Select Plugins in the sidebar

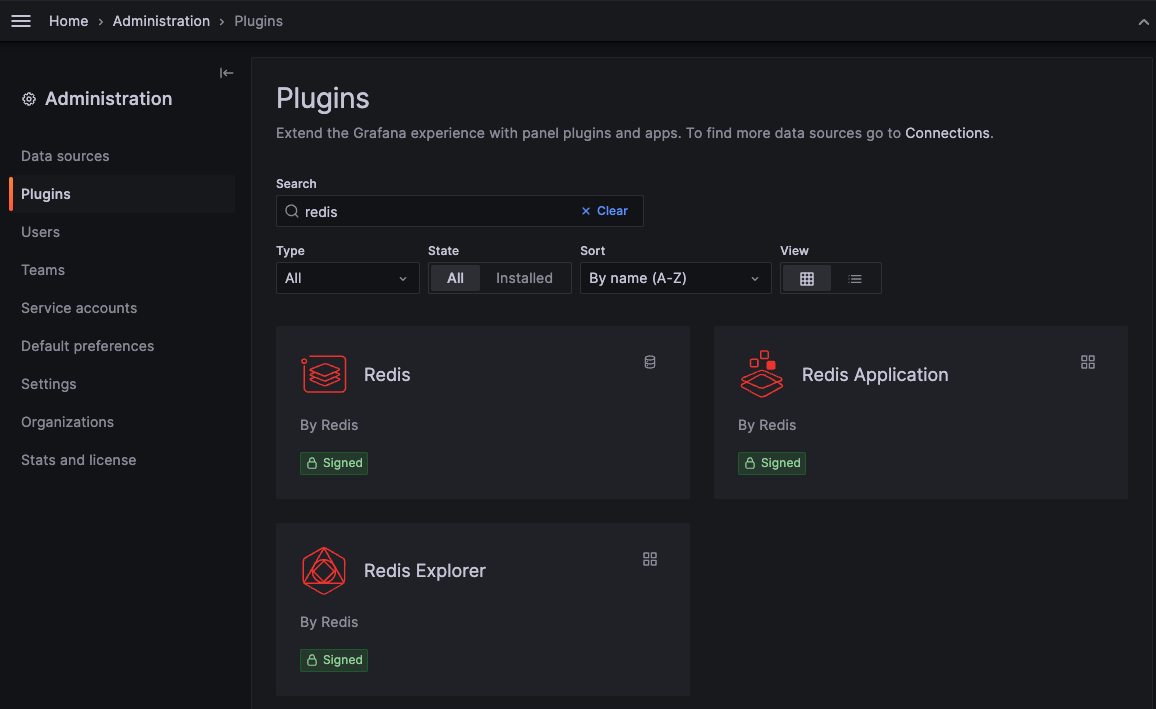(x=46, y=194)
